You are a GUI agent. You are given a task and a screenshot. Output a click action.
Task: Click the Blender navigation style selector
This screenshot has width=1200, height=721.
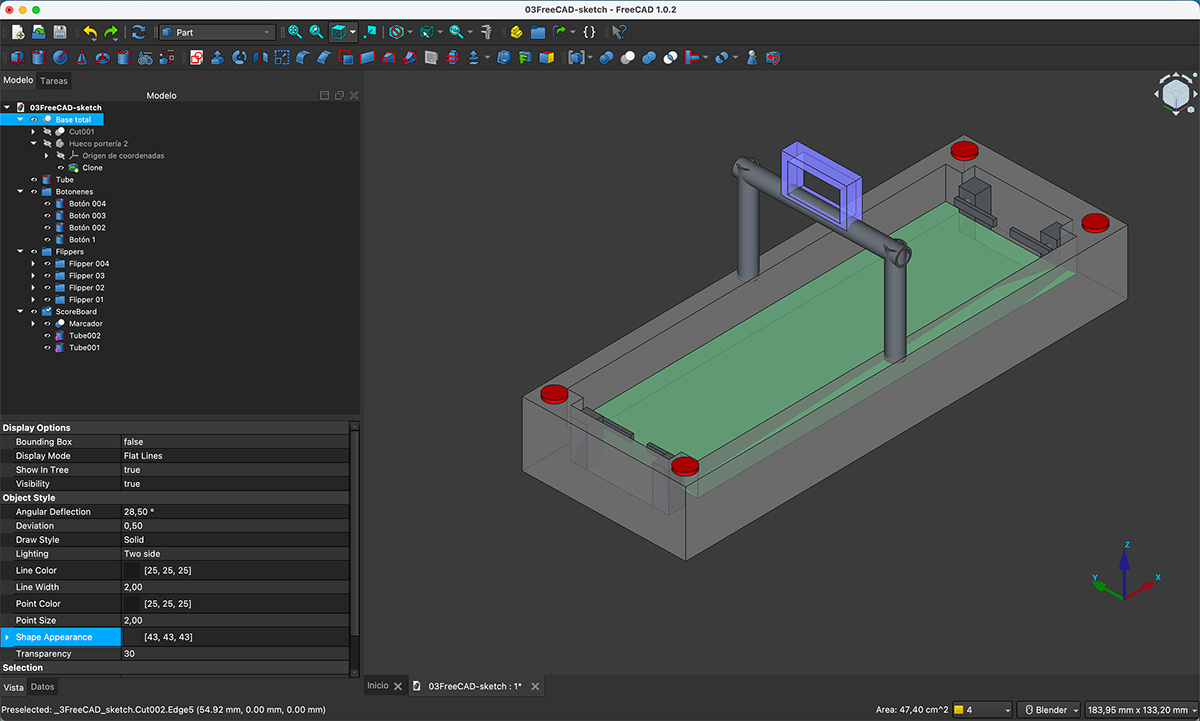tap(1048, 709)
